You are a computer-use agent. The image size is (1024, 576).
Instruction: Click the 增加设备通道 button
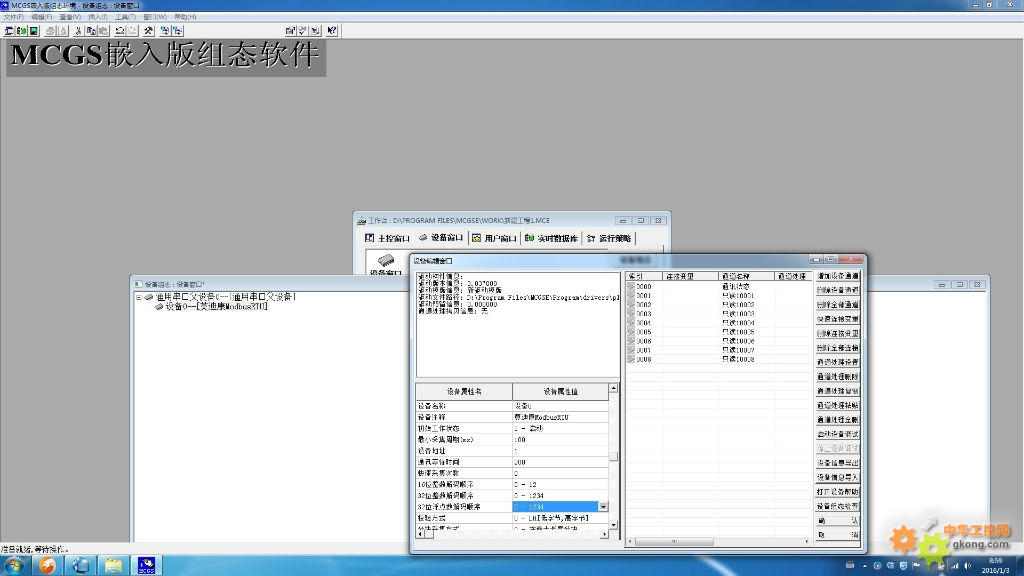[838, 276]
